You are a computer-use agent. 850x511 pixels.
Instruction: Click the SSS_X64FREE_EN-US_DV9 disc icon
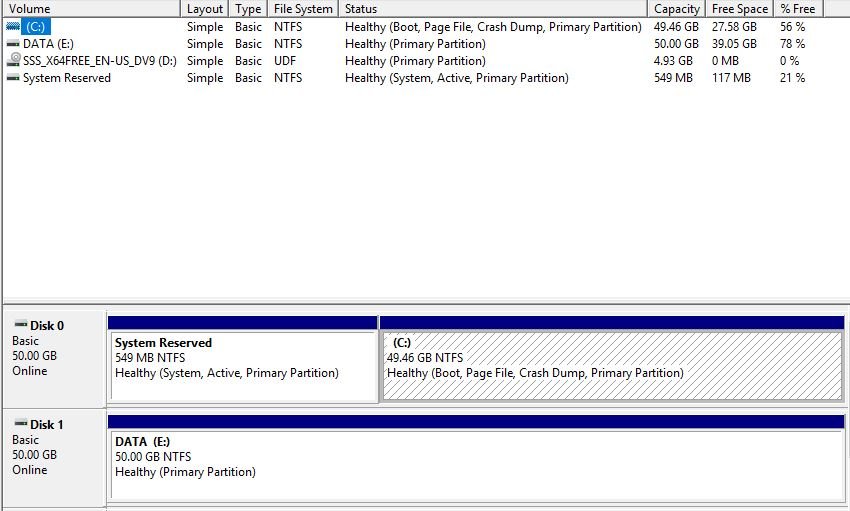(14, 60)
